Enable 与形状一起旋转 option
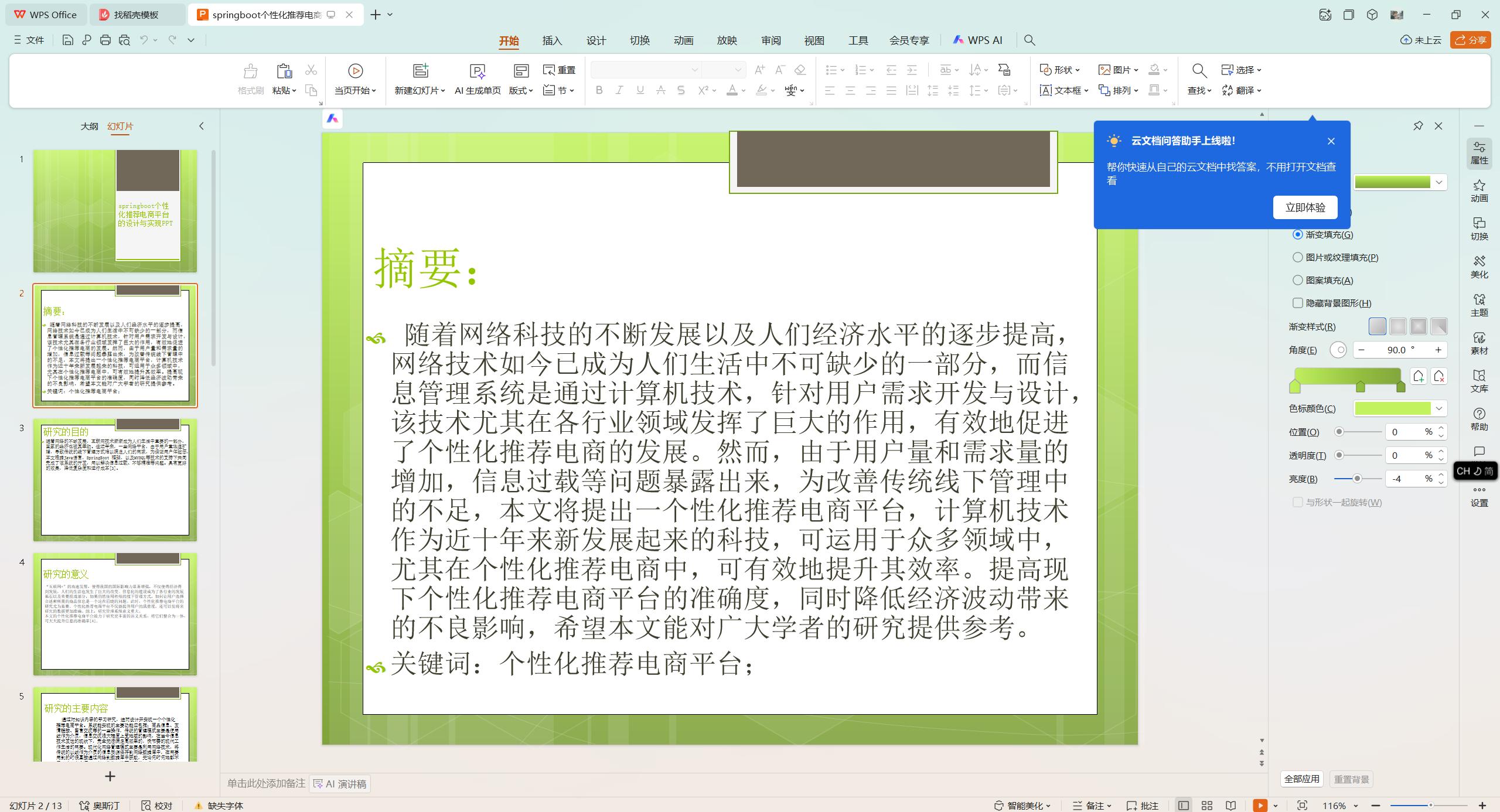The image size is (1500, 812). [x=1298, y=502]
